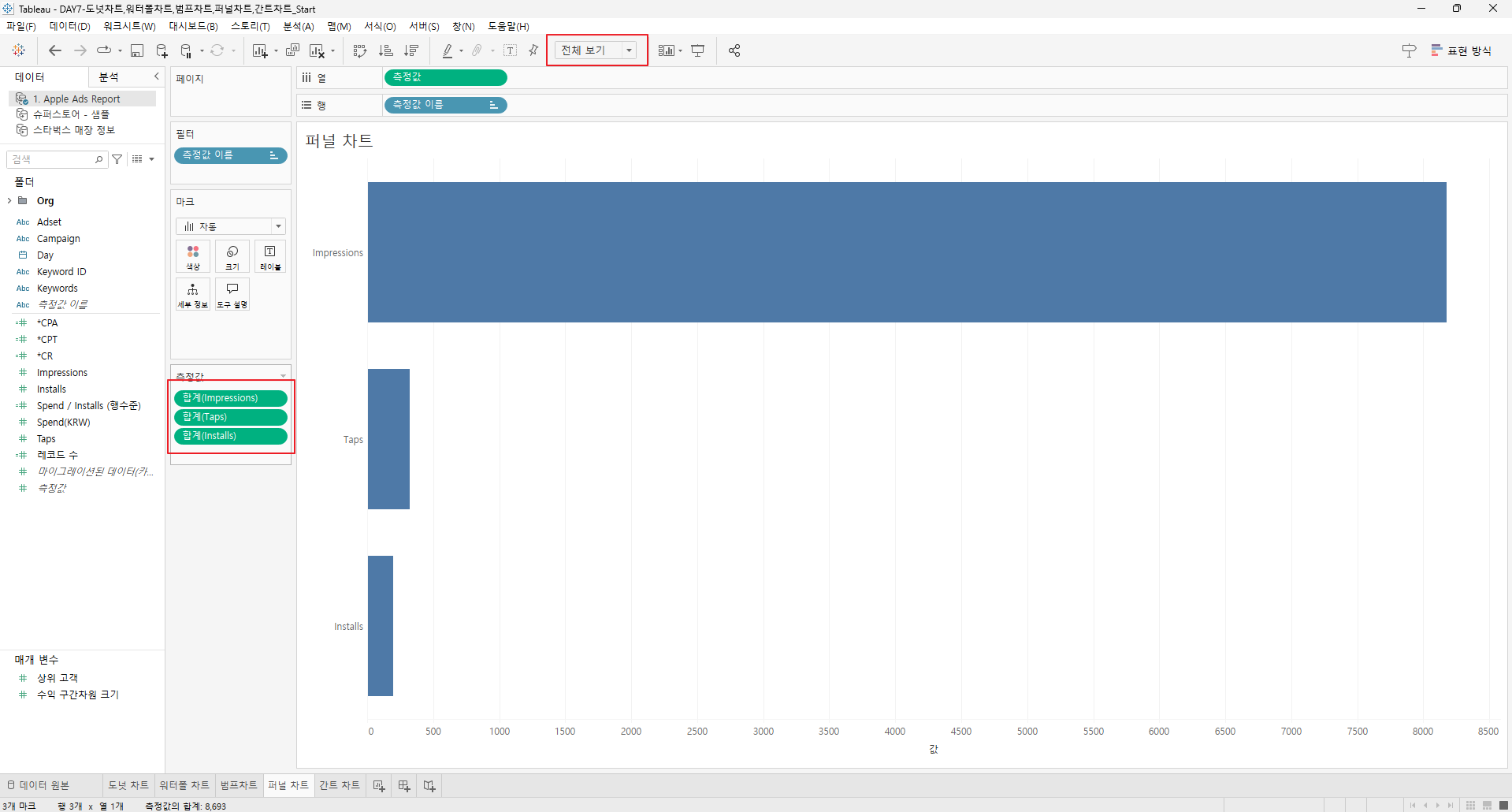Open the 워크시트(W) menu
Screen dimensions: 1512x812
129,26
